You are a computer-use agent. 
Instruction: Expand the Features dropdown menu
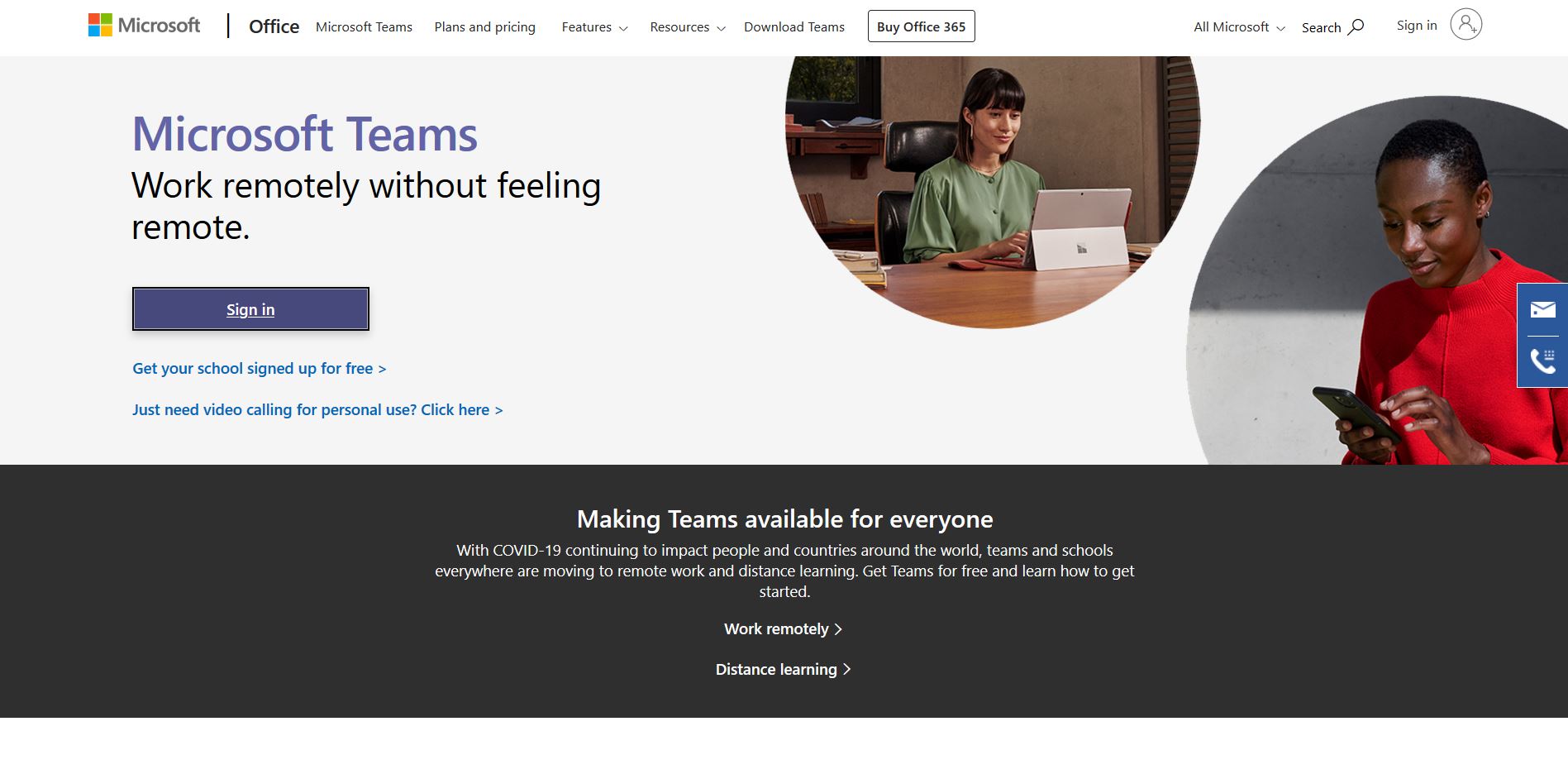click(594, 27)
